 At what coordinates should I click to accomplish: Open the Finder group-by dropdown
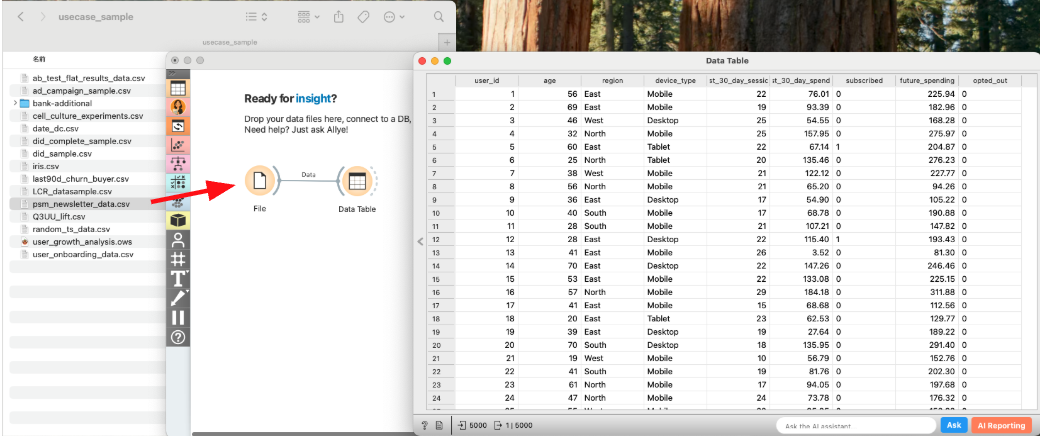coord(308,17)
